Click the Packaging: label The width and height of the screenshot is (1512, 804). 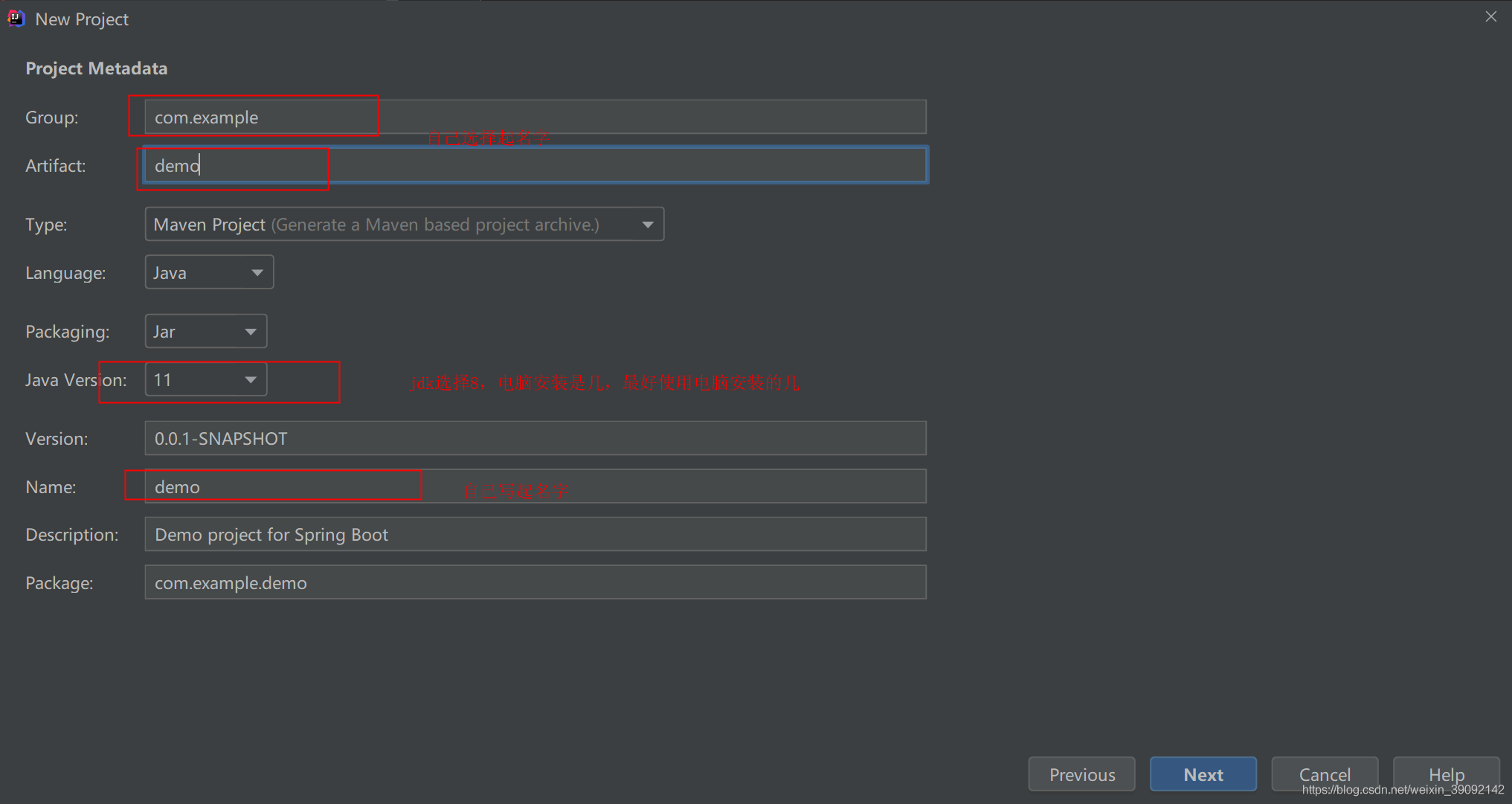click(68, 332)
